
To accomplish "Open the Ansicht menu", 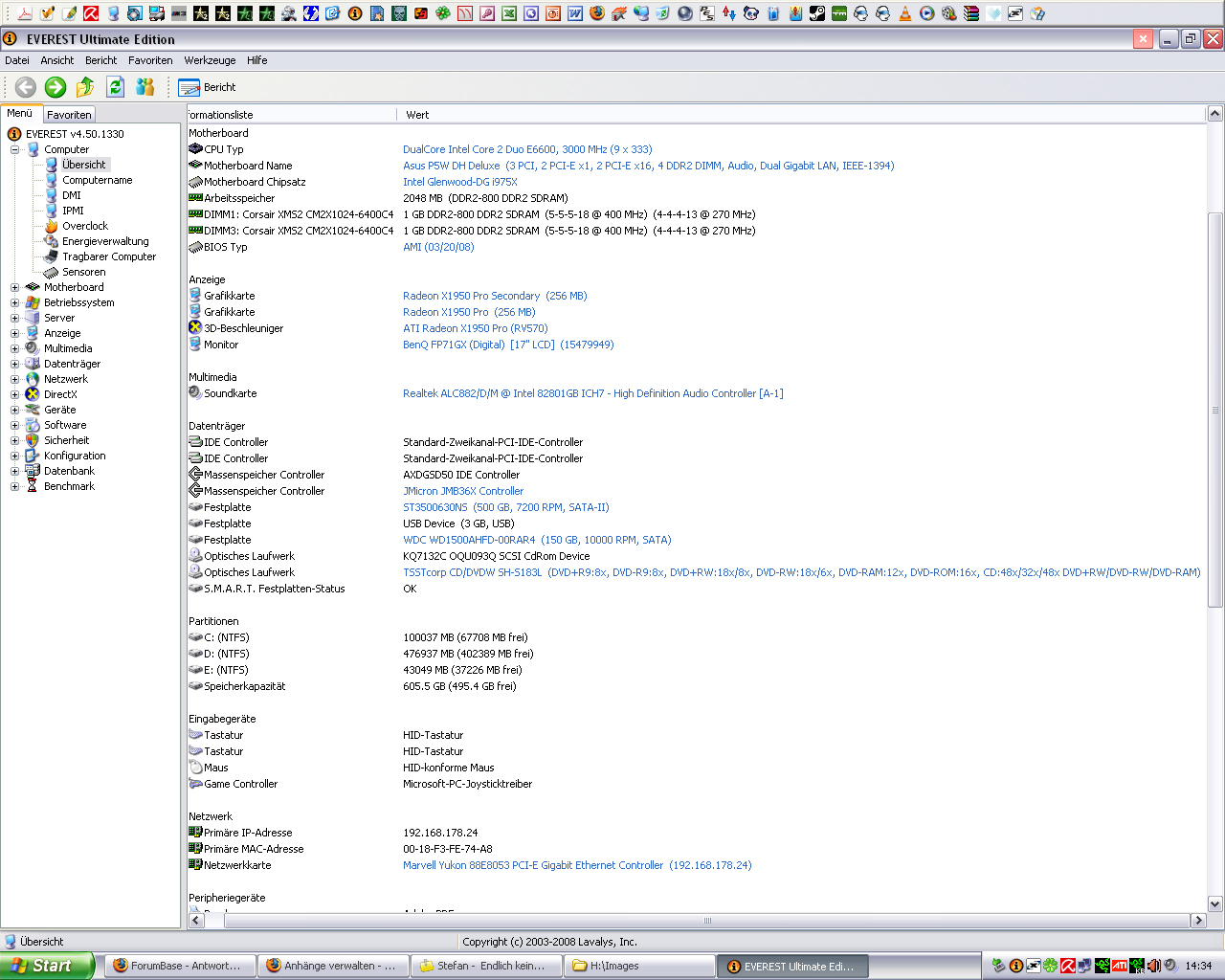I will pyautogui.click(x=57, y=60).
